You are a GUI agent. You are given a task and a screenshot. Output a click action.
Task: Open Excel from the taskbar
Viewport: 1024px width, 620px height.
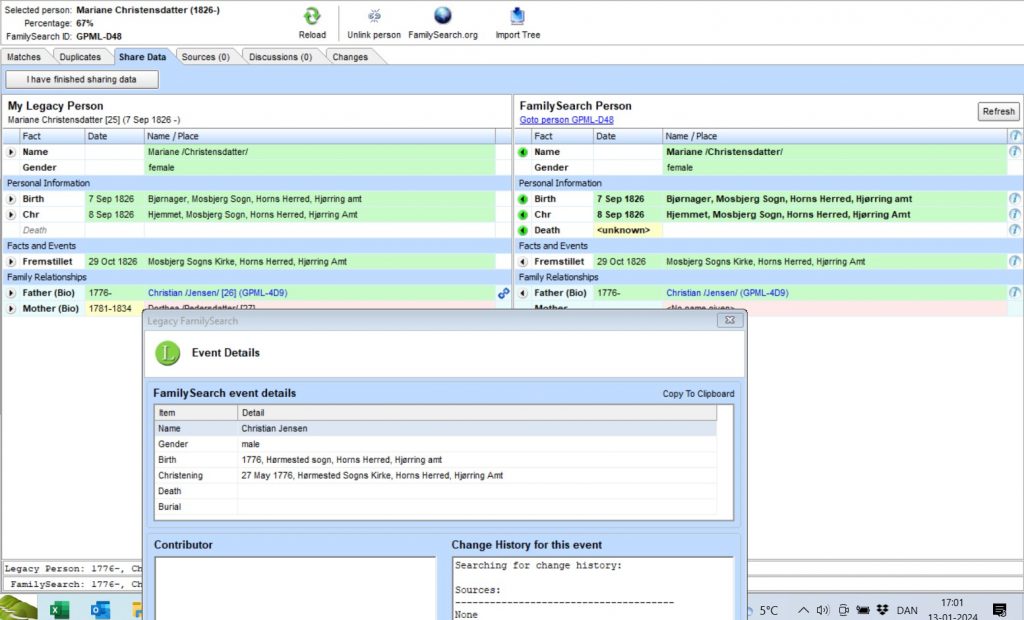59,610
